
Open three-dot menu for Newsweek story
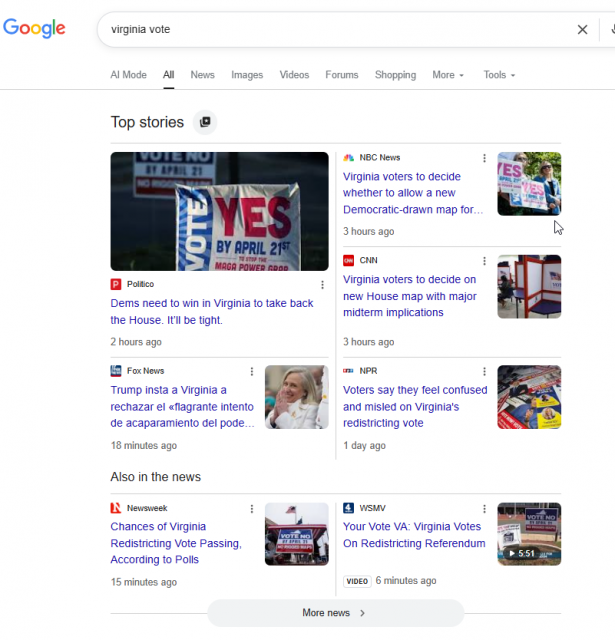point(252,509)
